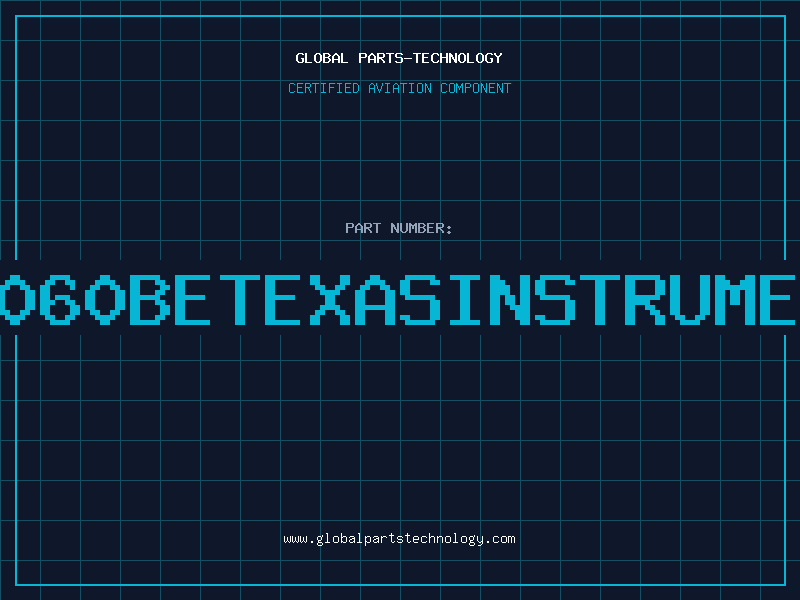The image size is (800, 600).
Task: Click the GLOBAL PARTS-TECHNOLOGY heading
Action: [x=399, y=58]
